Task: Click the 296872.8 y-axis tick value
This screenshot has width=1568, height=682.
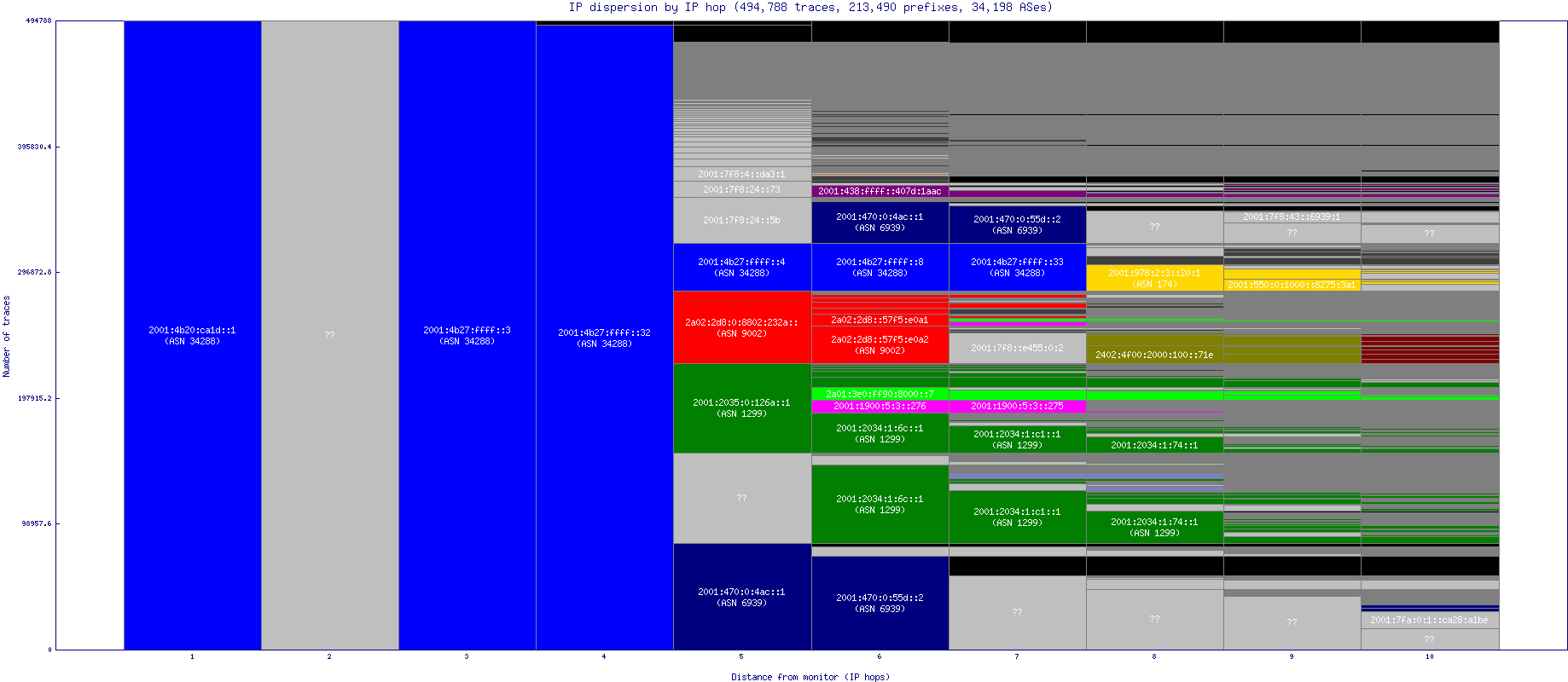Action: coord(34,272)
